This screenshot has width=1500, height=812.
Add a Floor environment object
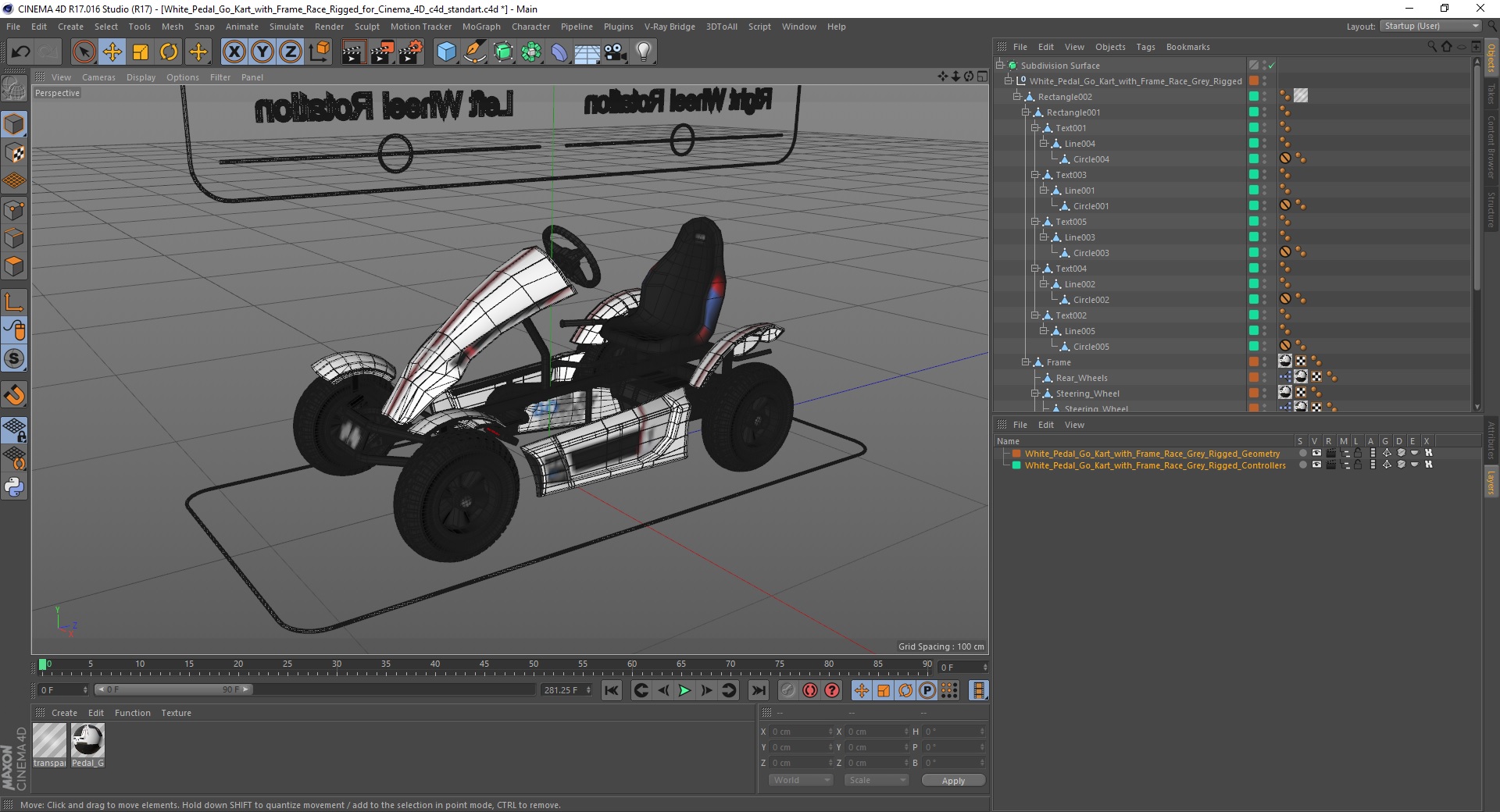(x=587, y=52)
